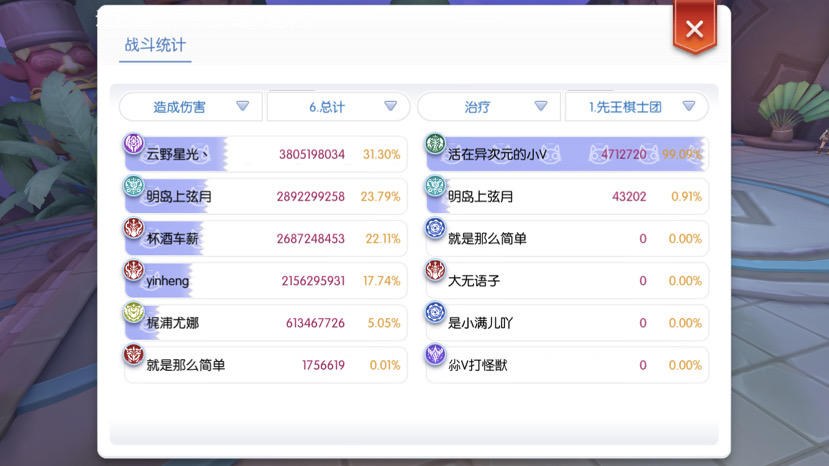This screenshot has height=466, width=829.
Task: Click healing value 4712720
Action: 623,154
